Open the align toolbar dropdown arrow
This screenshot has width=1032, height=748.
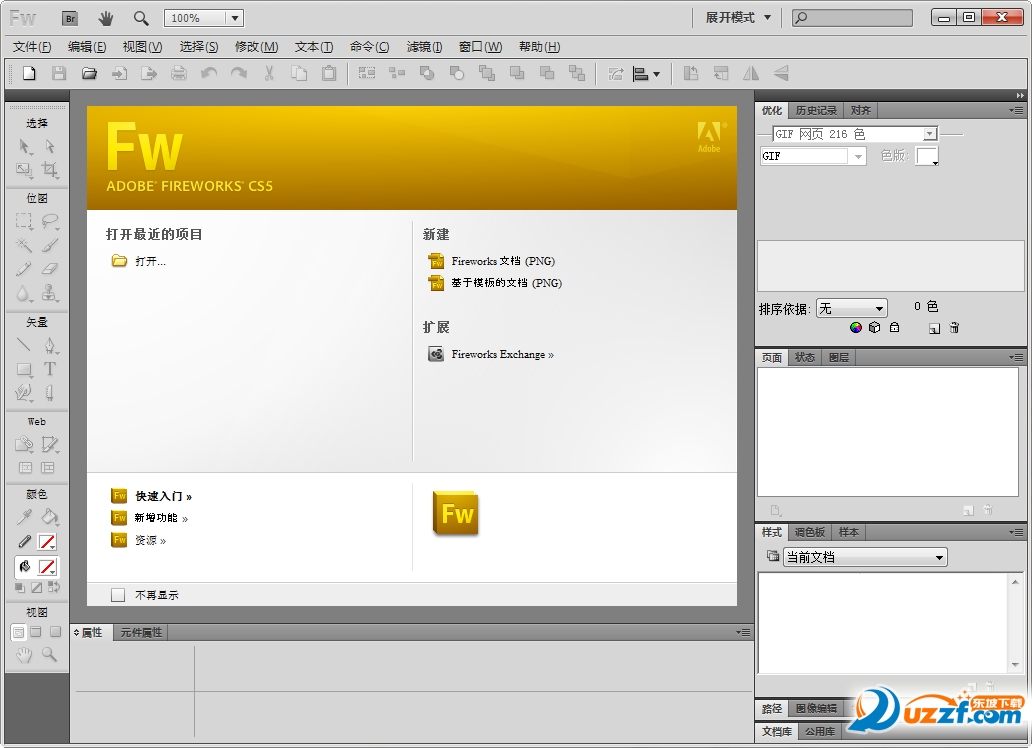coord(656,74)
